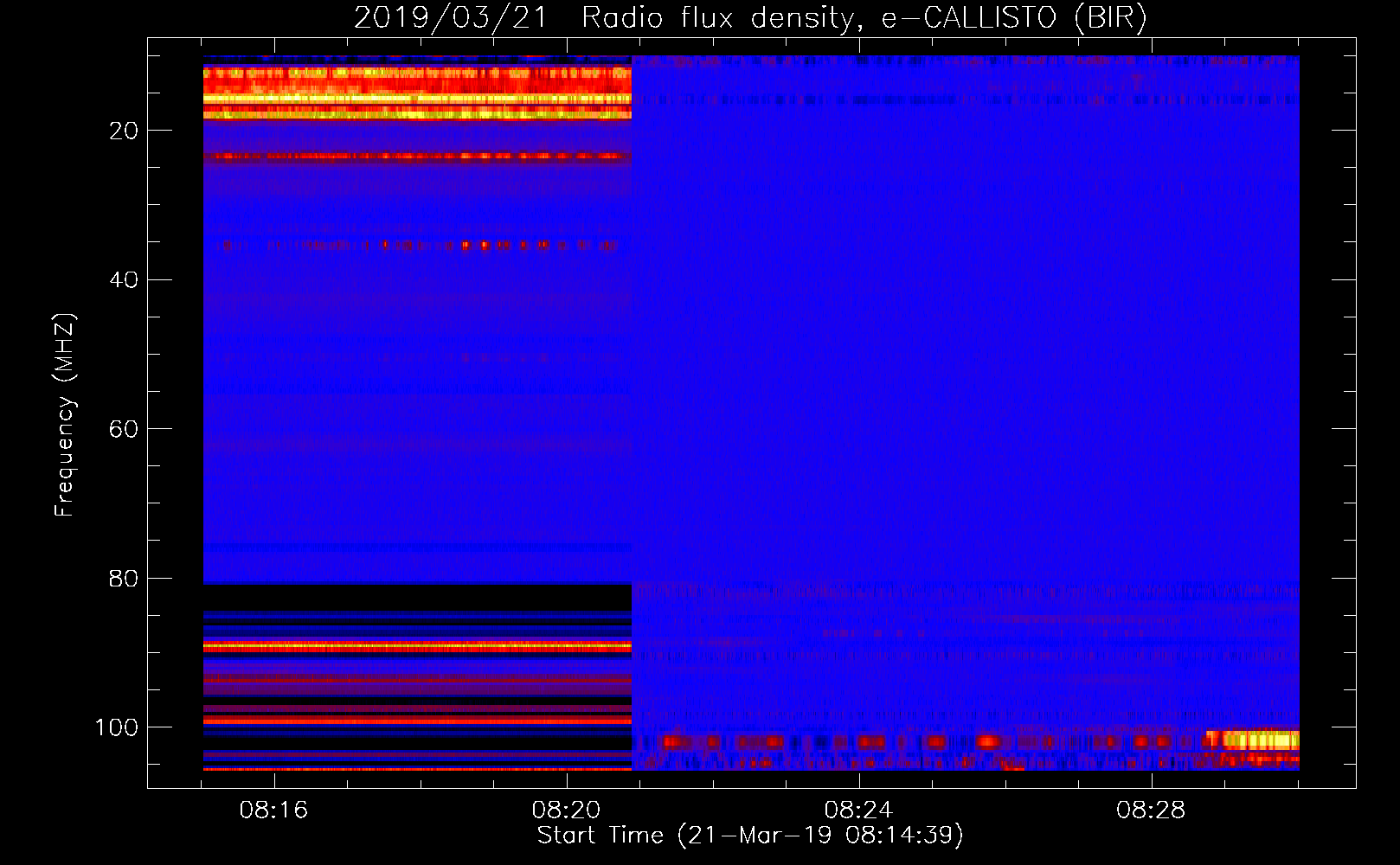
Task: Click the 'Frequency (MHZ)' y-axis label
Action: coord(65,415)
